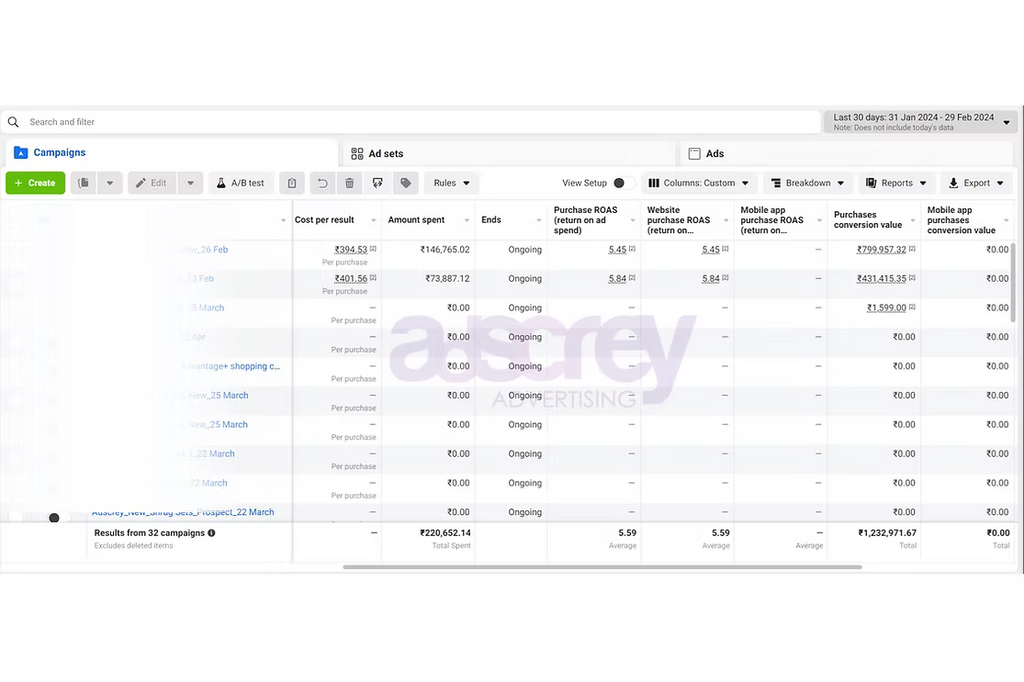Expand the Columns: Custom dropdown
1024x682 pixels.
pyautogui.click(x=698, y=183)
